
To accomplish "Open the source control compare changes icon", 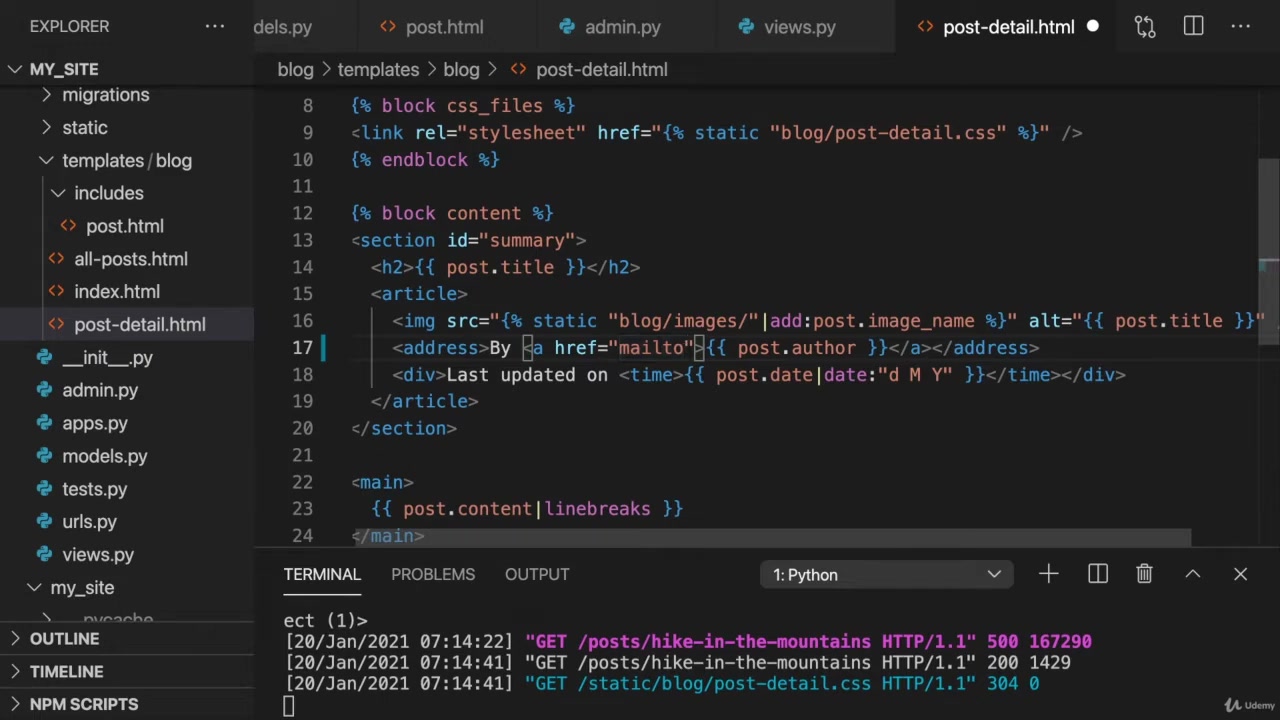I will pos(1145,27).
